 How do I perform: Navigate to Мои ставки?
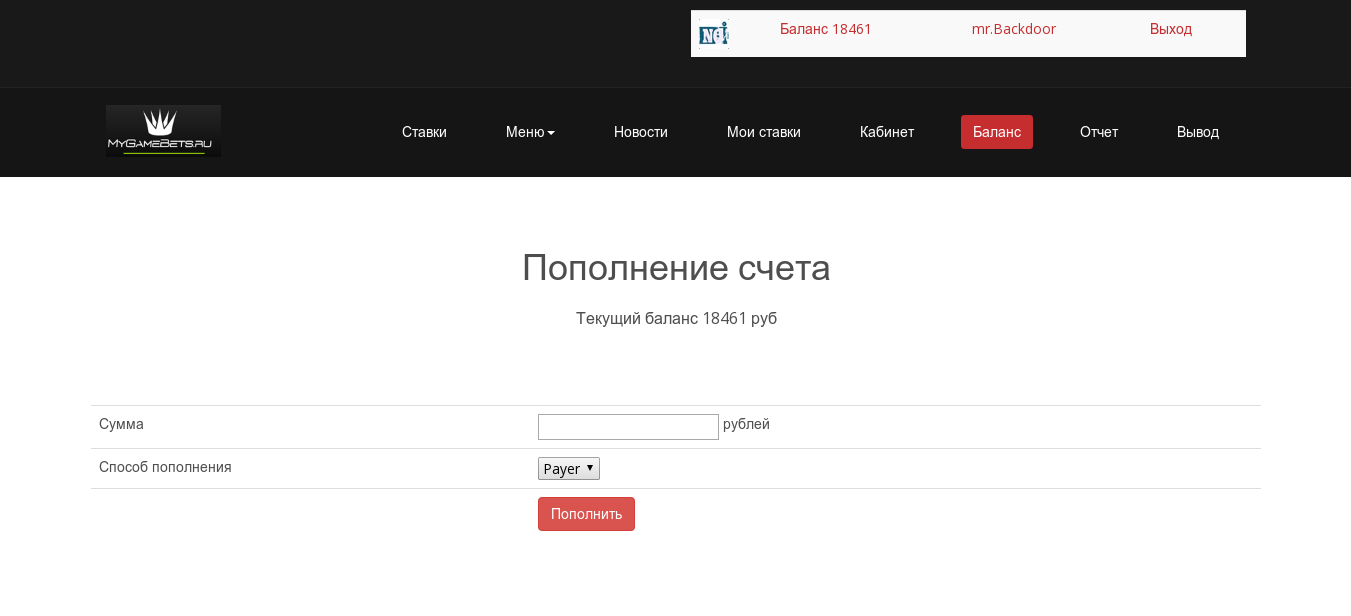coord(764,132)
